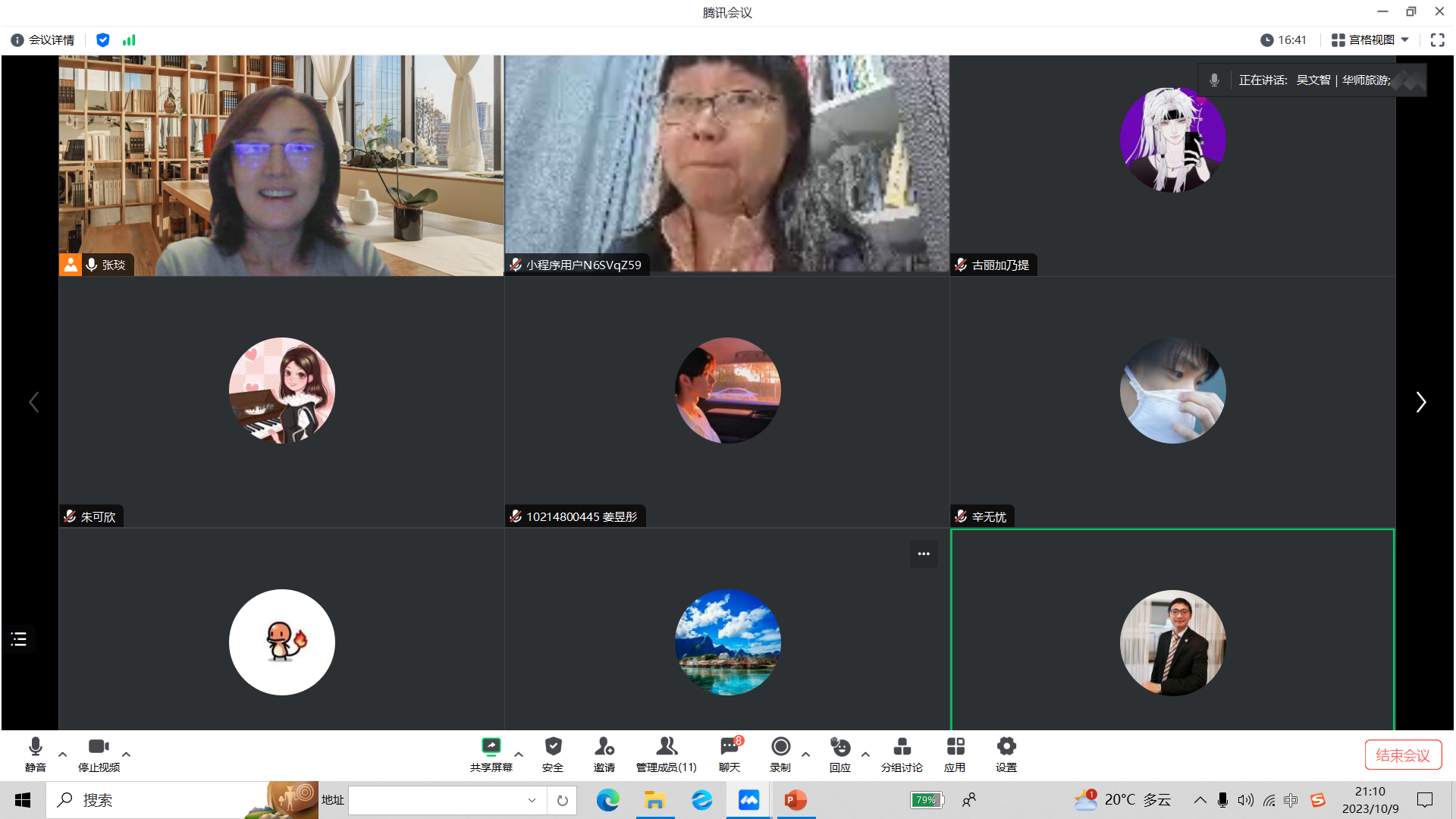
Task: Toggle full screen mode icon
Action: 1437,40
